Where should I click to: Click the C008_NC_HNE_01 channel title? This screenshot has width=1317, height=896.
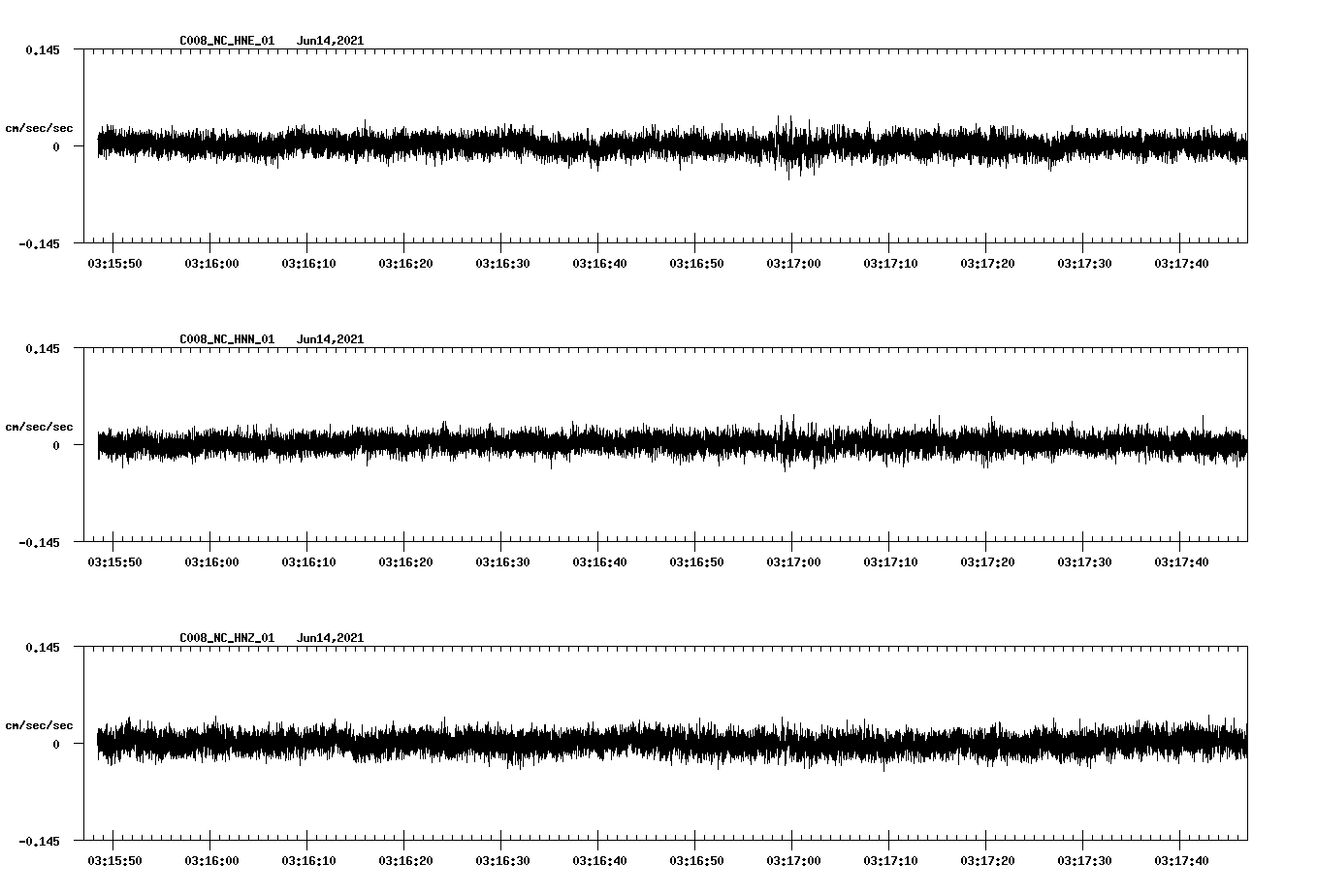(x=227, y=41)
